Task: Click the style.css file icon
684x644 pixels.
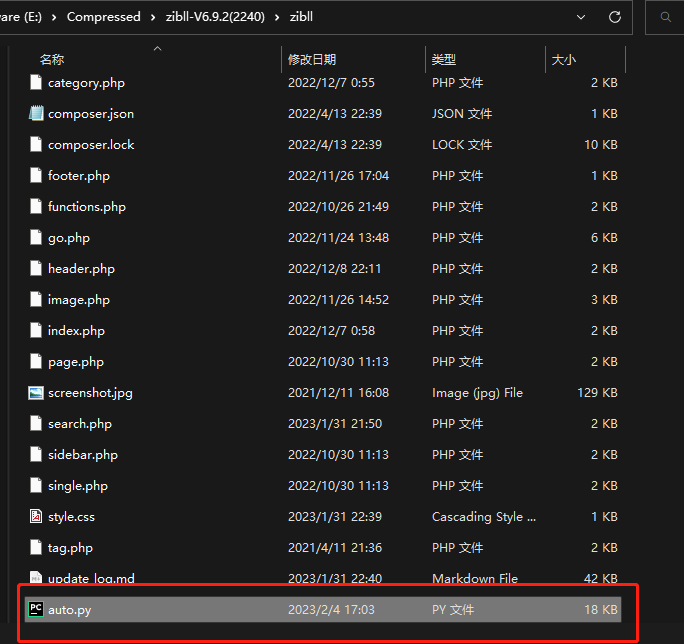Action: (36, 517)
